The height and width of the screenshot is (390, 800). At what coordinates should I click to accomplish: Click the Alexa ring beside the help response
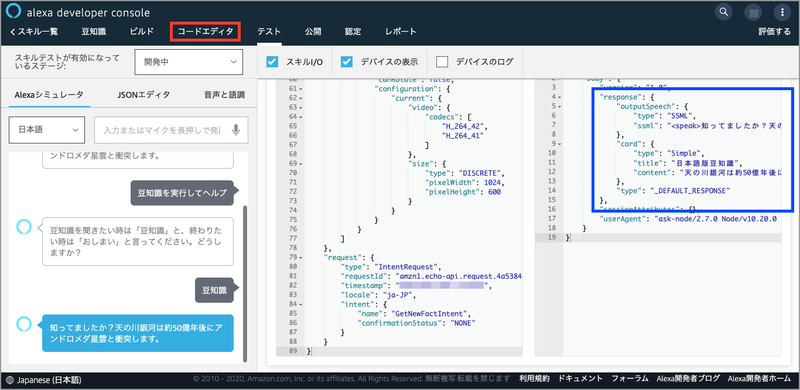(x=24, y=227)
